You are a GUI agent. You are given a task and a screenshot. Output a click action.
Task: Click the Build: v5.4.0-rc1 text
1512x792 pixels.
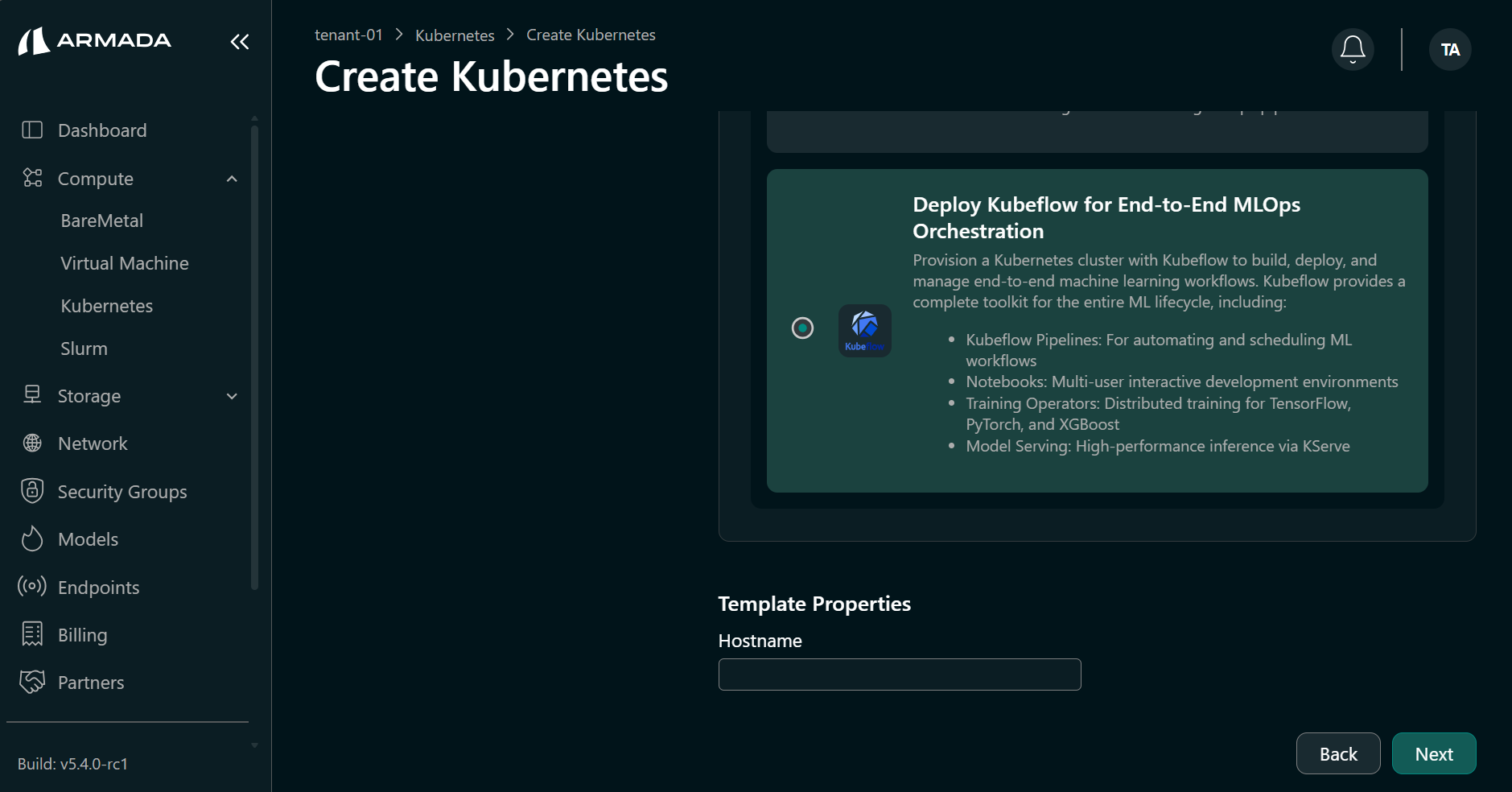(x=72, y=764)
